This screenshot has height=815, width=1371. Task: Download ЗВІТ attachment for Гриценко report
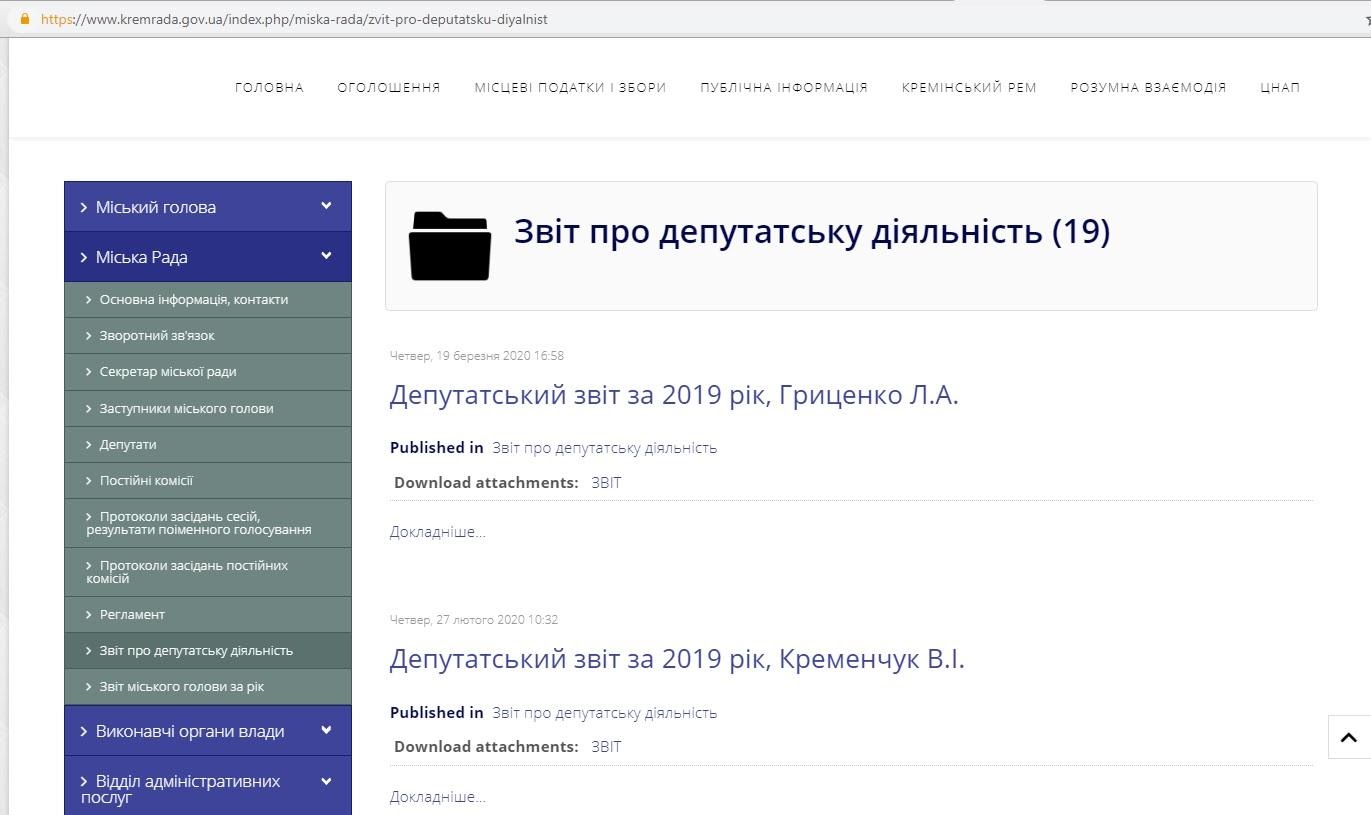coord(606,483)
